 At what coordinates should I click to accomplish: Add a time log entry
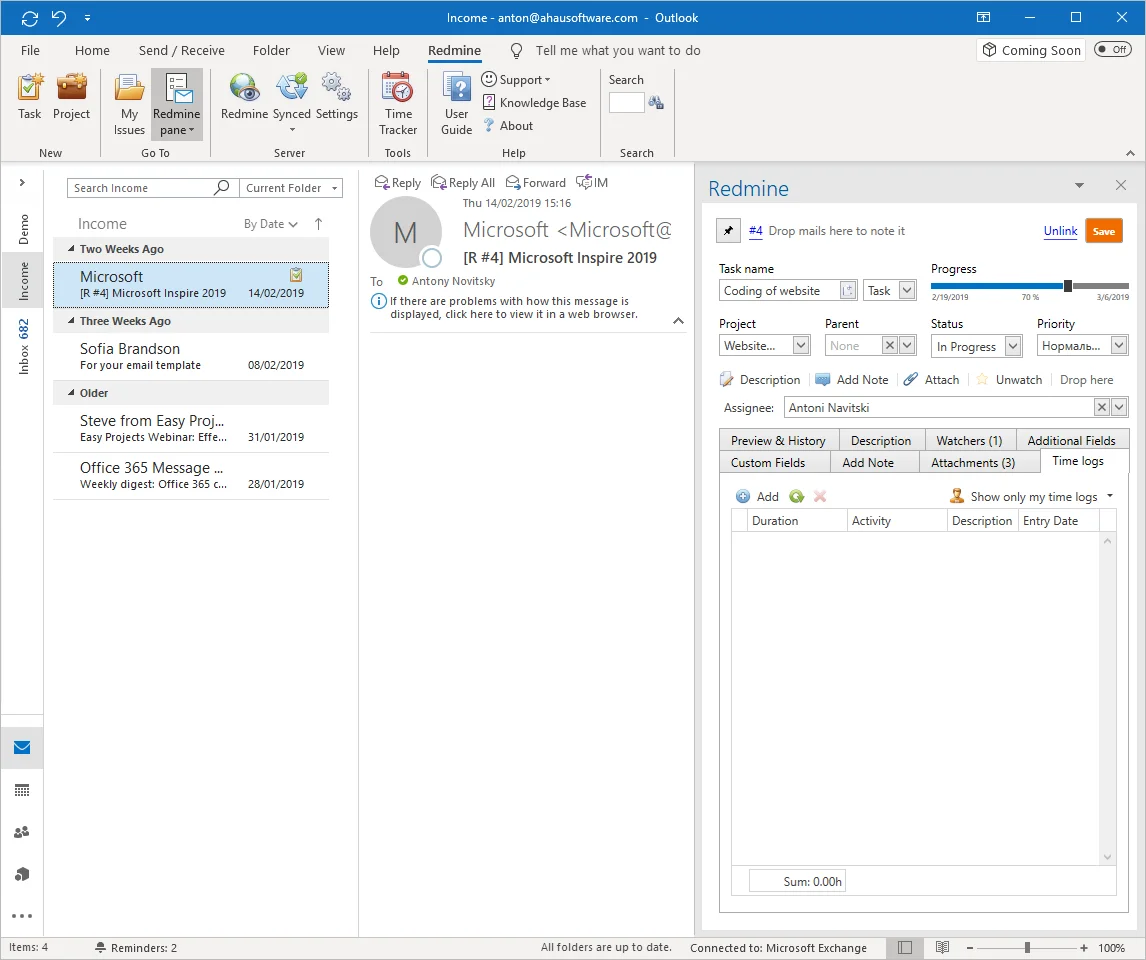point(757,497)
